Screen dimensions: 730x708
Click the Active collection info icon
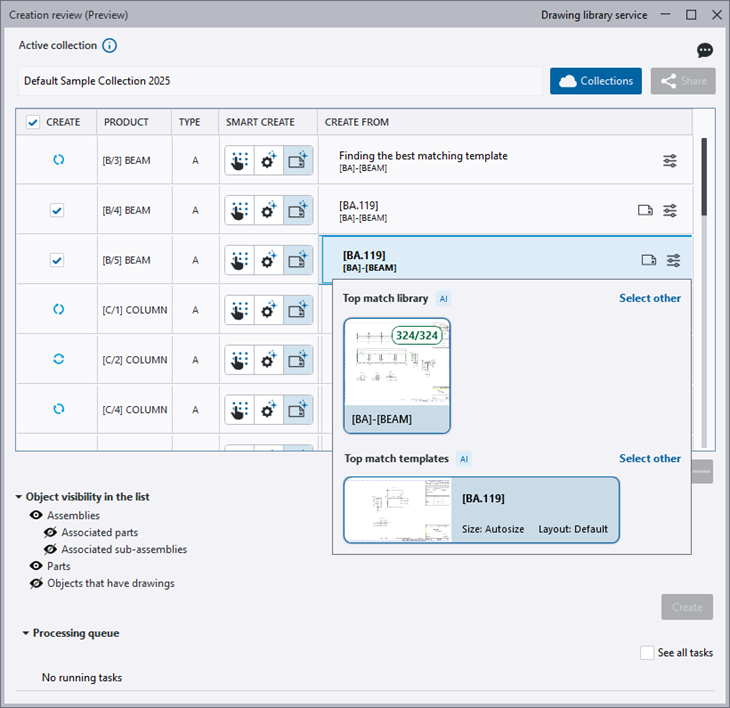(110, 46)
